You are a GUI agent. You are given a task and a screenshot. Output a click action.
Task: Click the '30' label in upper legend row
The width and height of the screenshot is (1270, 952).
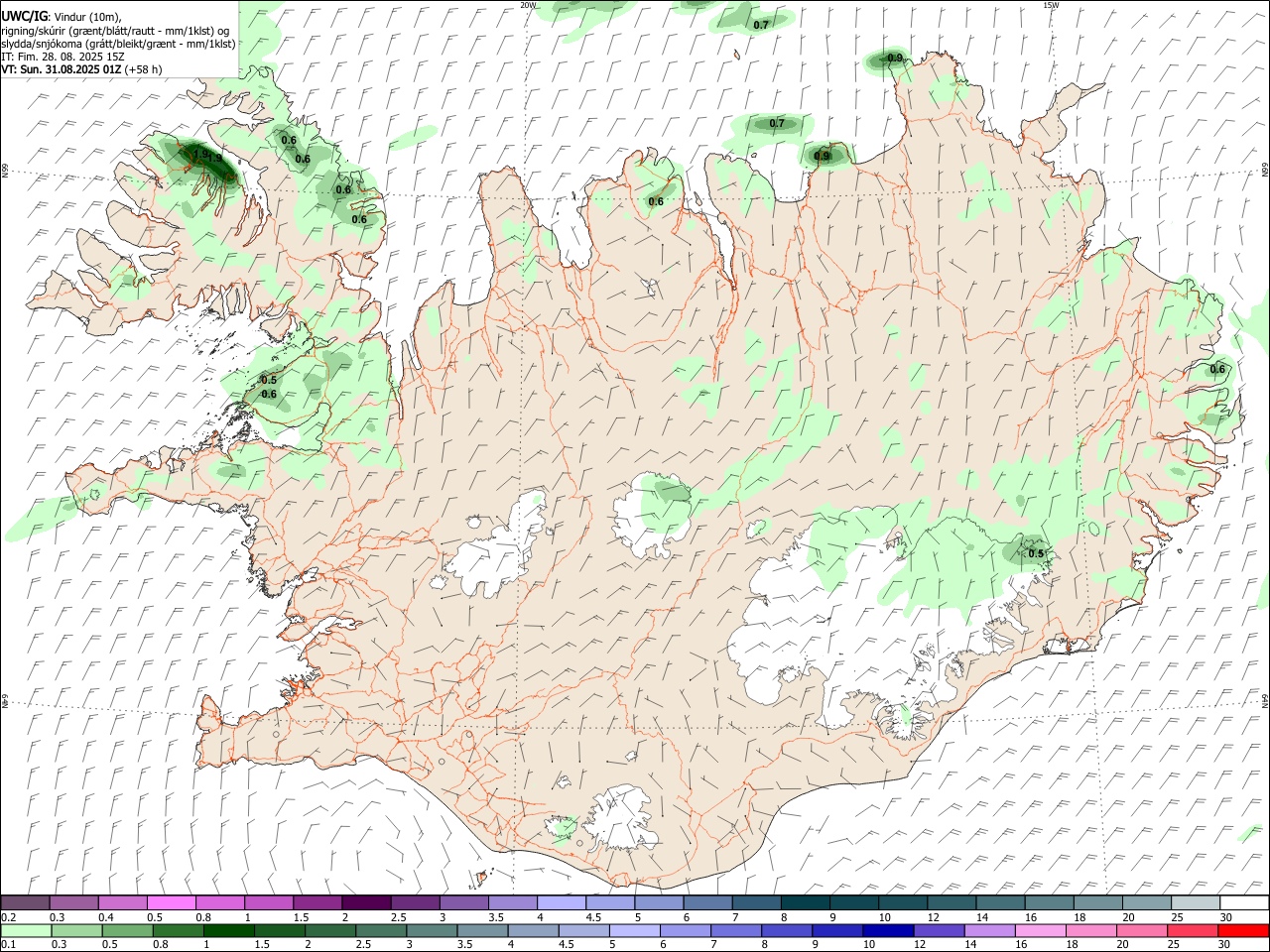point(1226,917)
